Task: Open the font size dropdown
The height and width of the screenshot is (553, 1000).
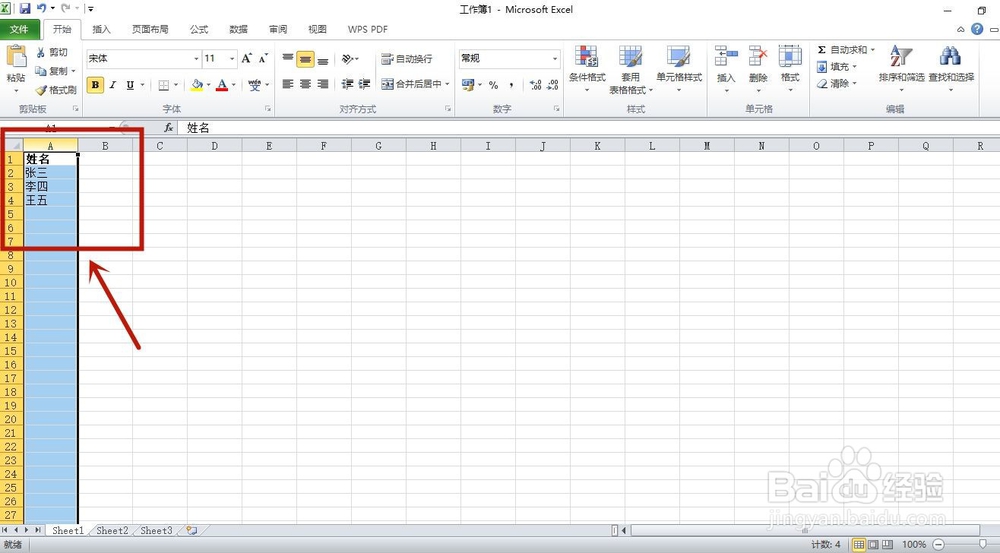Action: (x=232, y=59)
